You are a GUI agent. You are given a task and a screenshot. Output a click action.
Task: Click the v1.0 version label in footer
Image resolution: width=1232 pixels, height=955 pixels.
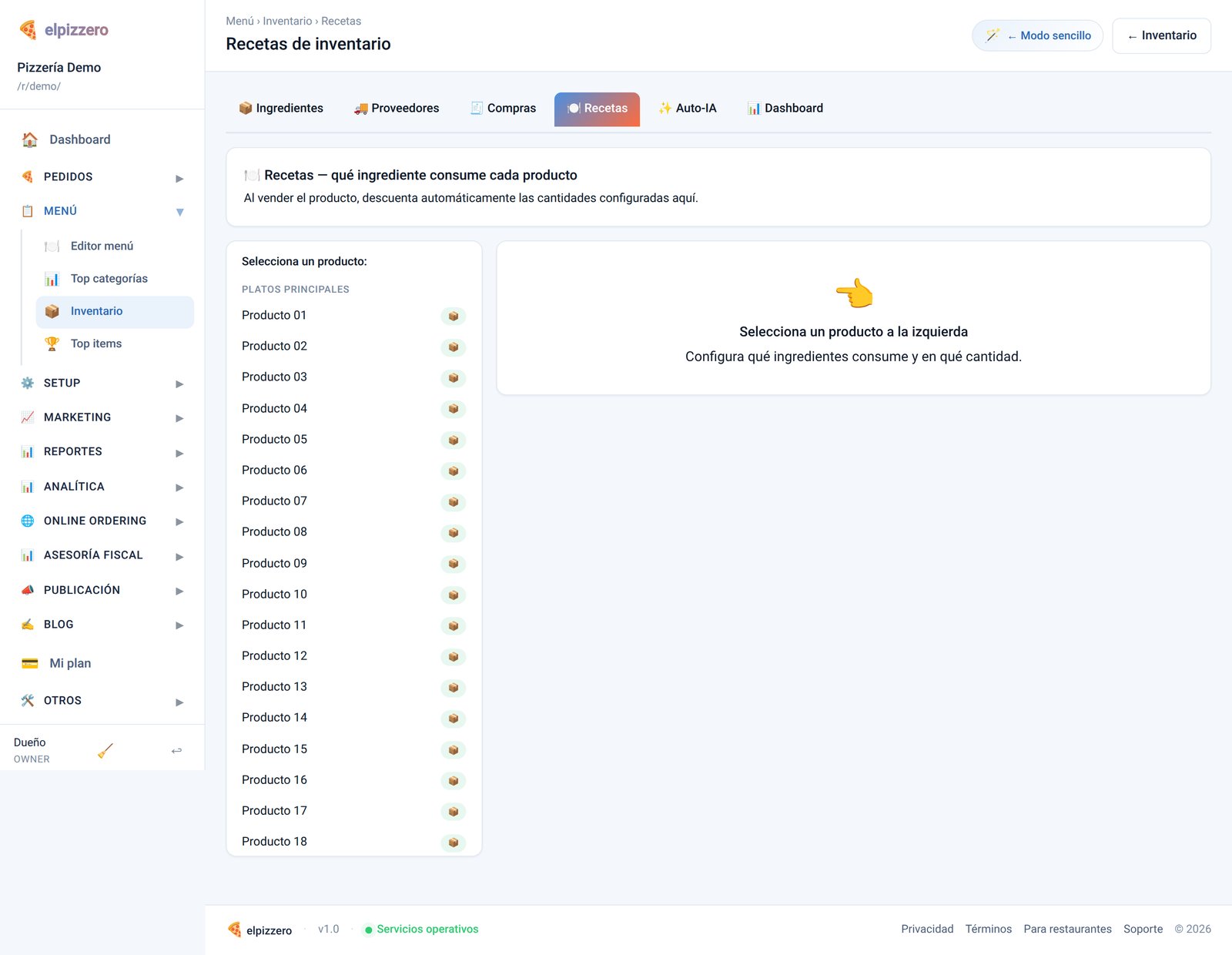[x=329, y=930]
